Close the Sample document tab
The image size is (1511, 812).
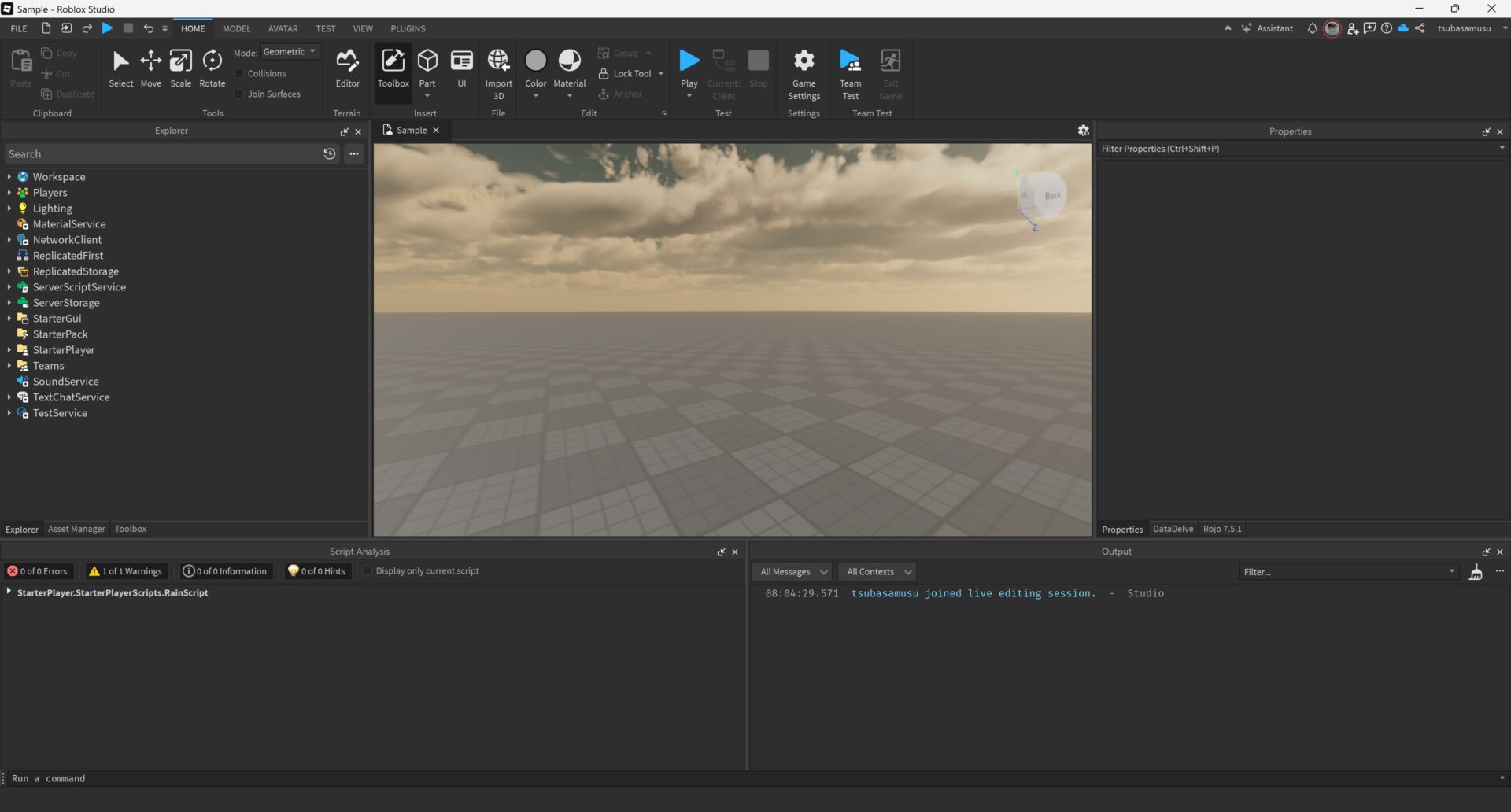click(x=435, y=131)
